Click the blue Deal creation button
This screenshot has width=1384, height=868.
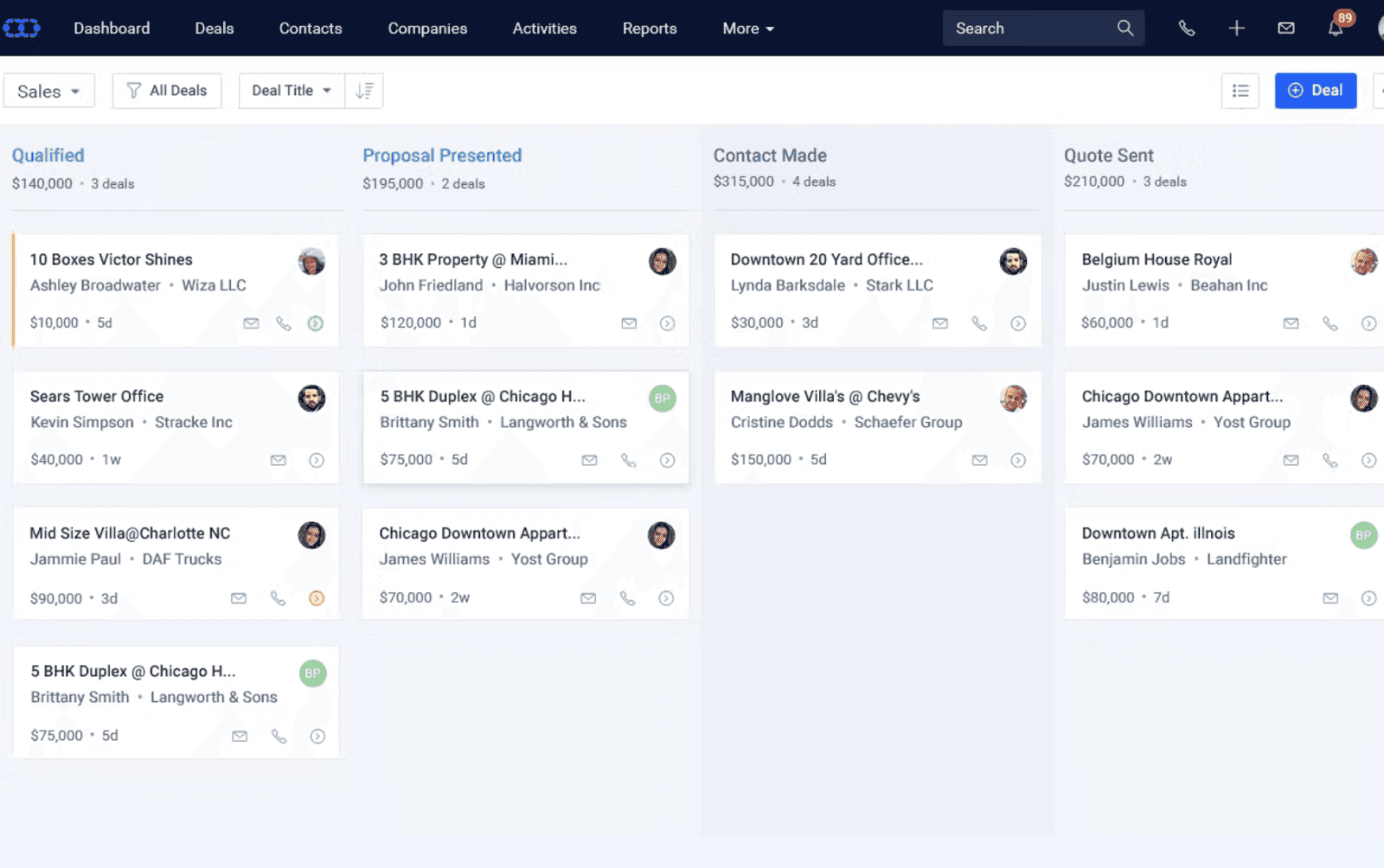(x=1315, y=91)
